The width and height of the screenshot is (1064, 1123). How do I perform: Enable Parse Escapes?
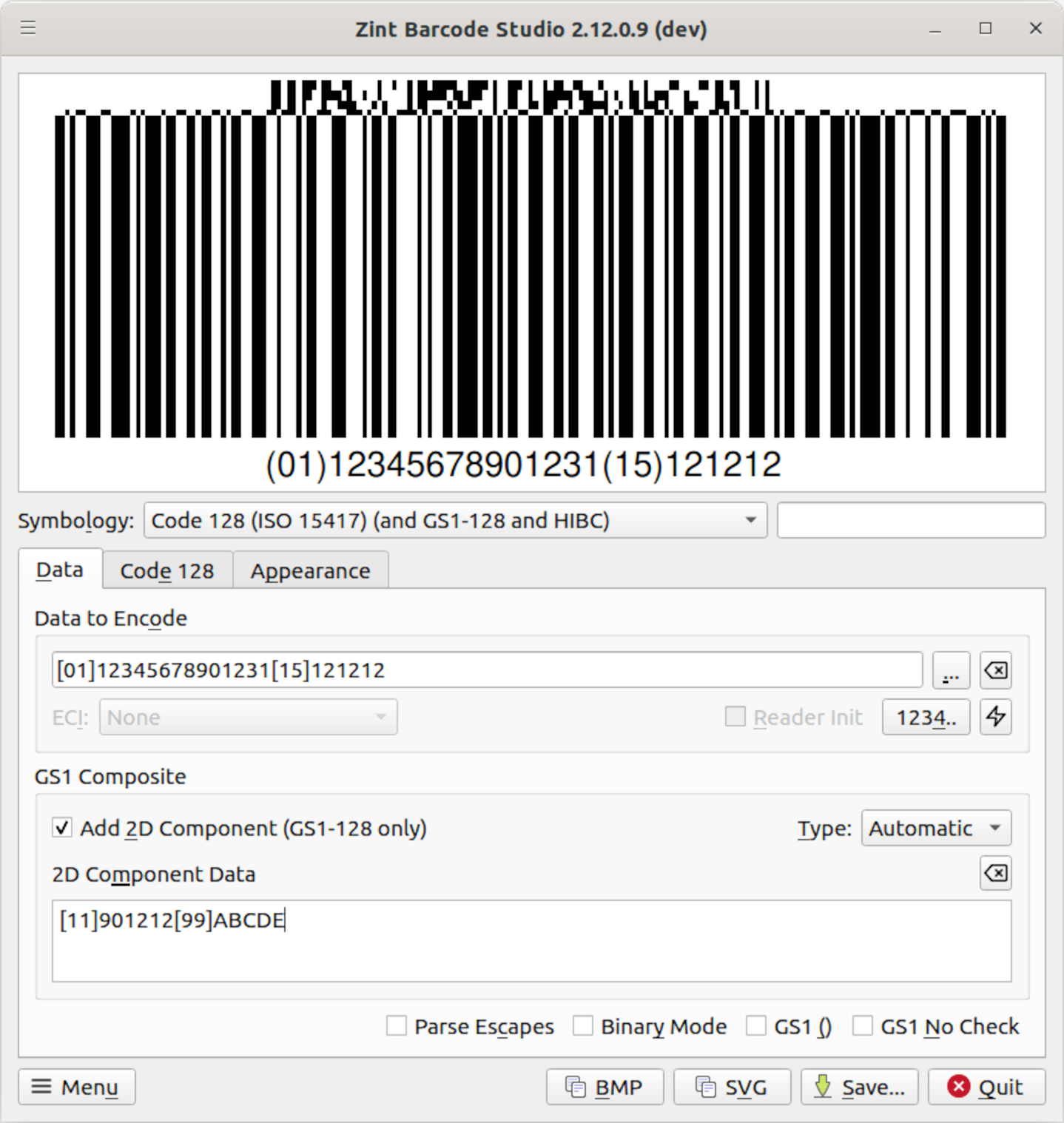pos(397,1026)
